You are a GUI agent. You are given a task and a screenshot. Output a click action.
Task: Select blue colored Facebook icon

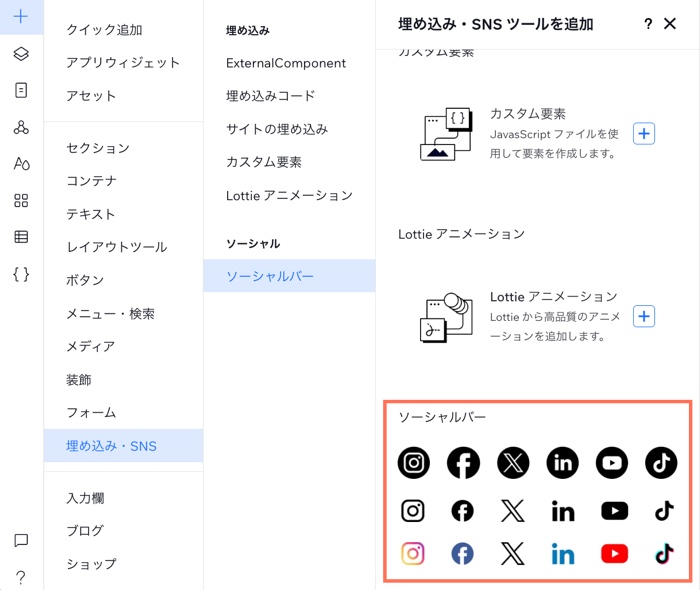click(462, 554)
